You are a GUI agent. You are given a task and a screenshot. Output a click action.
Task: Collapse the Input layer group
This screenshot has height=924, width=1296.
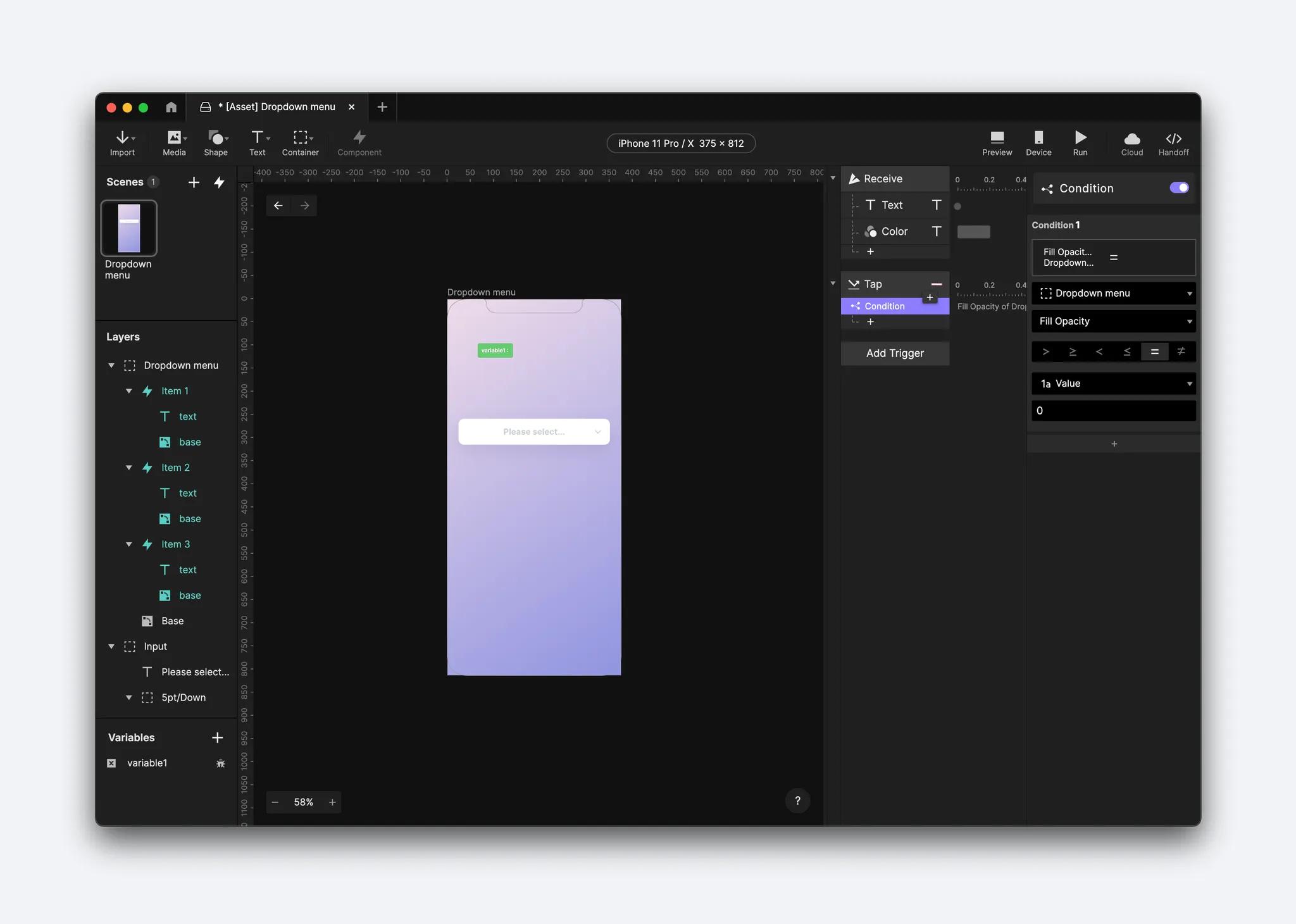tap(111, 646)
